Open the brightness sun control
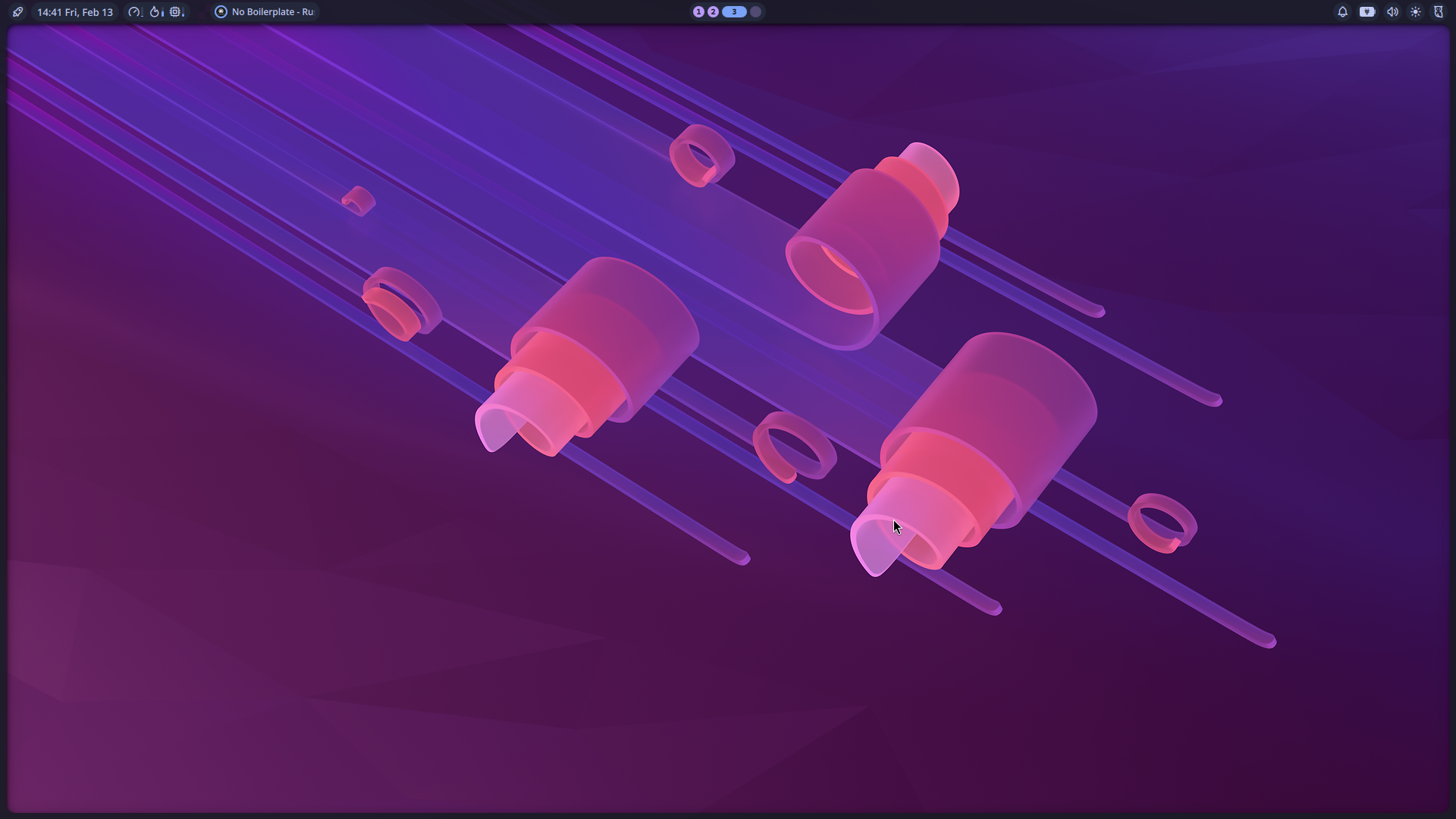The image size is (1456, 819). (x=1416, y=12)
